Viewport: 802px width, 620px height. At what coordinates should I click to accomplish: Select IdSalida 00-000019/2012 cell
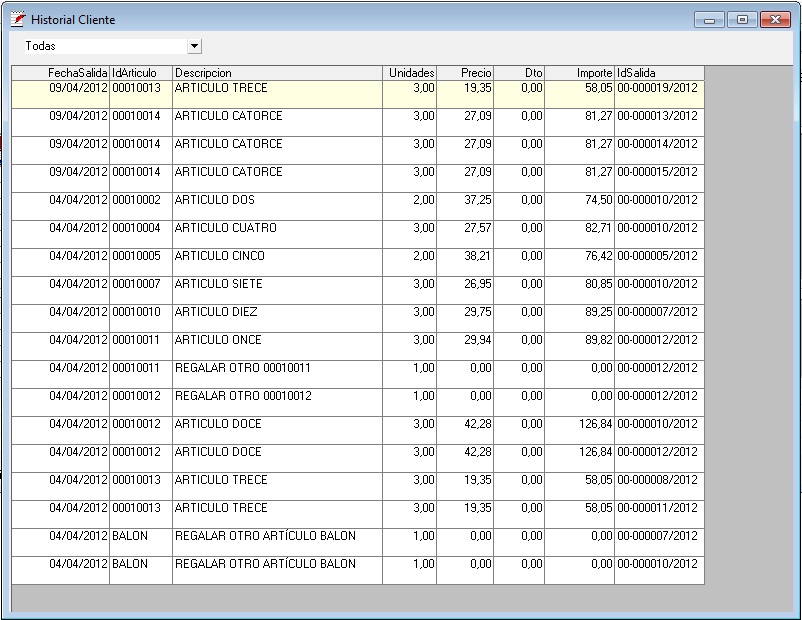659,94
